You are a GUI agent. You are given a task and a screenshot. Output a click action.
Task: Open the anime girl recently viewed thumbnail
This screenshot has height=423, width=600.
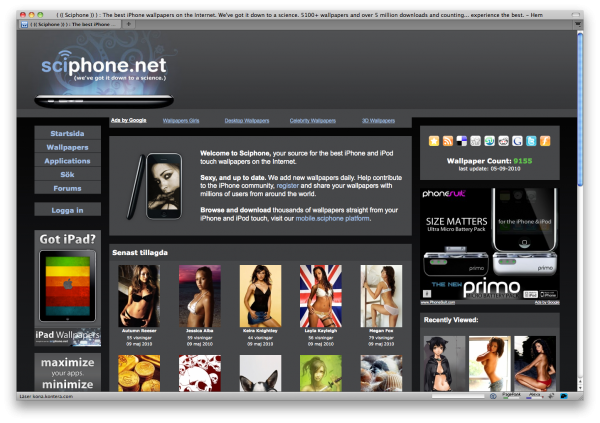(x=445, y=363)
